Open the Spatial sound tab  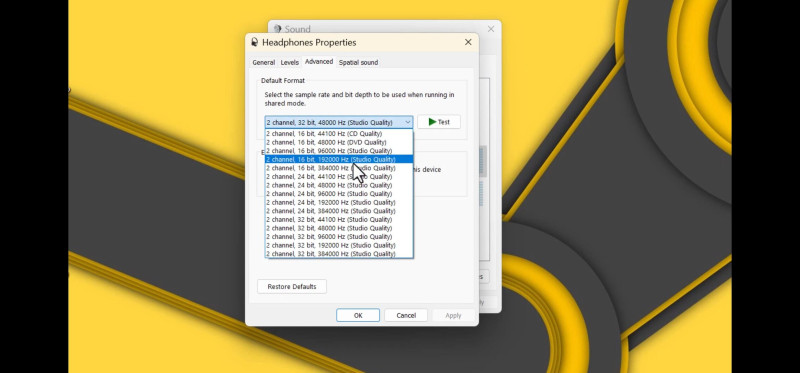tap(358, 62)
